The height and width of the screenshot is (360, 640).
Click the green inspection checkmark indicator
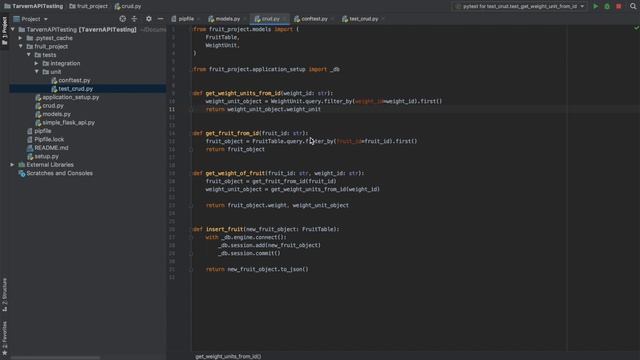(636, 28)
